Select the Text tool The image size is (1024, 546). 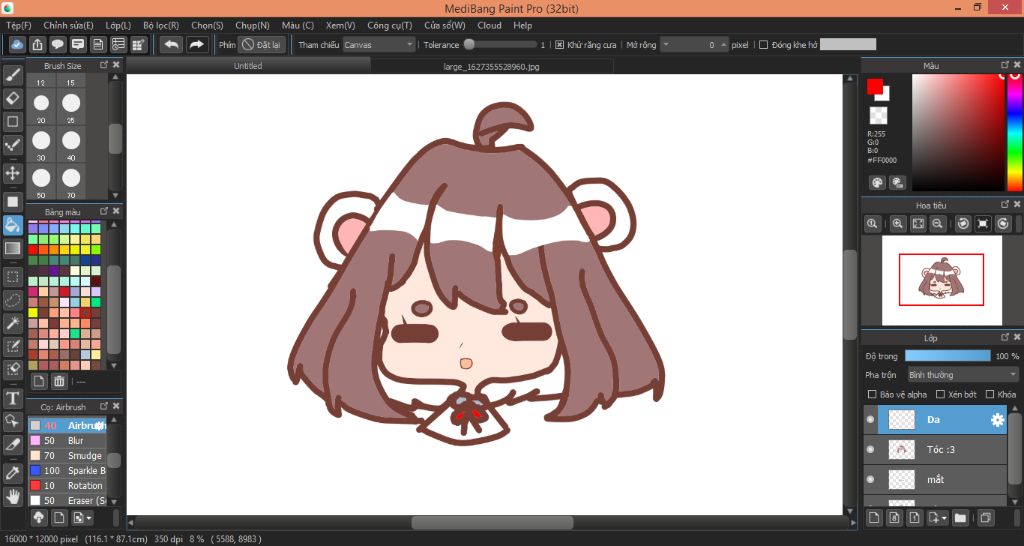click(13, 398)
